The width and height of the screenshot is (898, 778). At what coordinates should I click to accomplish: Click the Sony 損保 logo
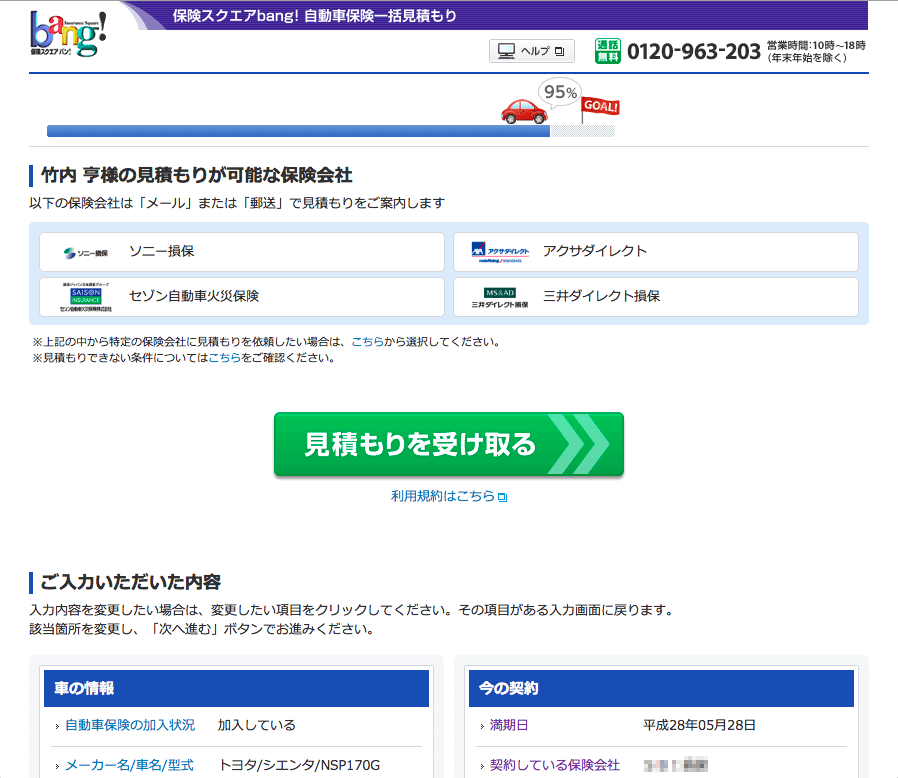86,253
